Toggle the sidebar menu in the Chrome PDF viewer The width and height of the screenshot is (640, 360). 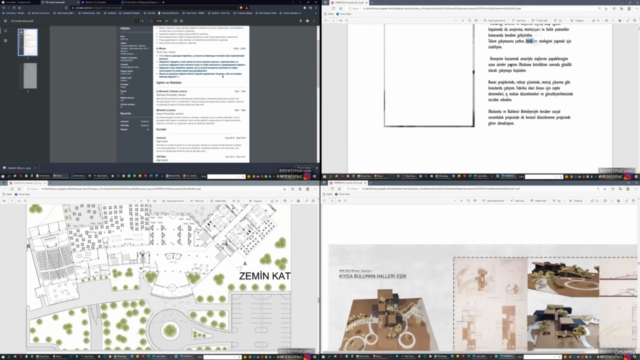tap(5, 21)
